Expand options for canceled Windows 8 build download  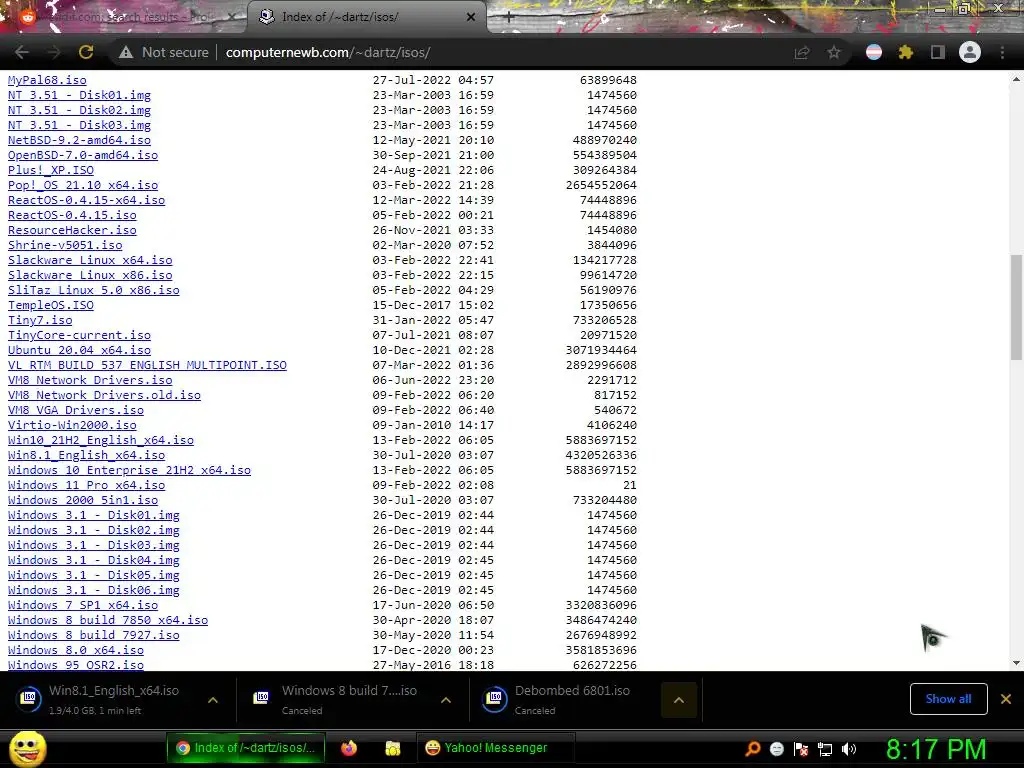tap(446, 700)
